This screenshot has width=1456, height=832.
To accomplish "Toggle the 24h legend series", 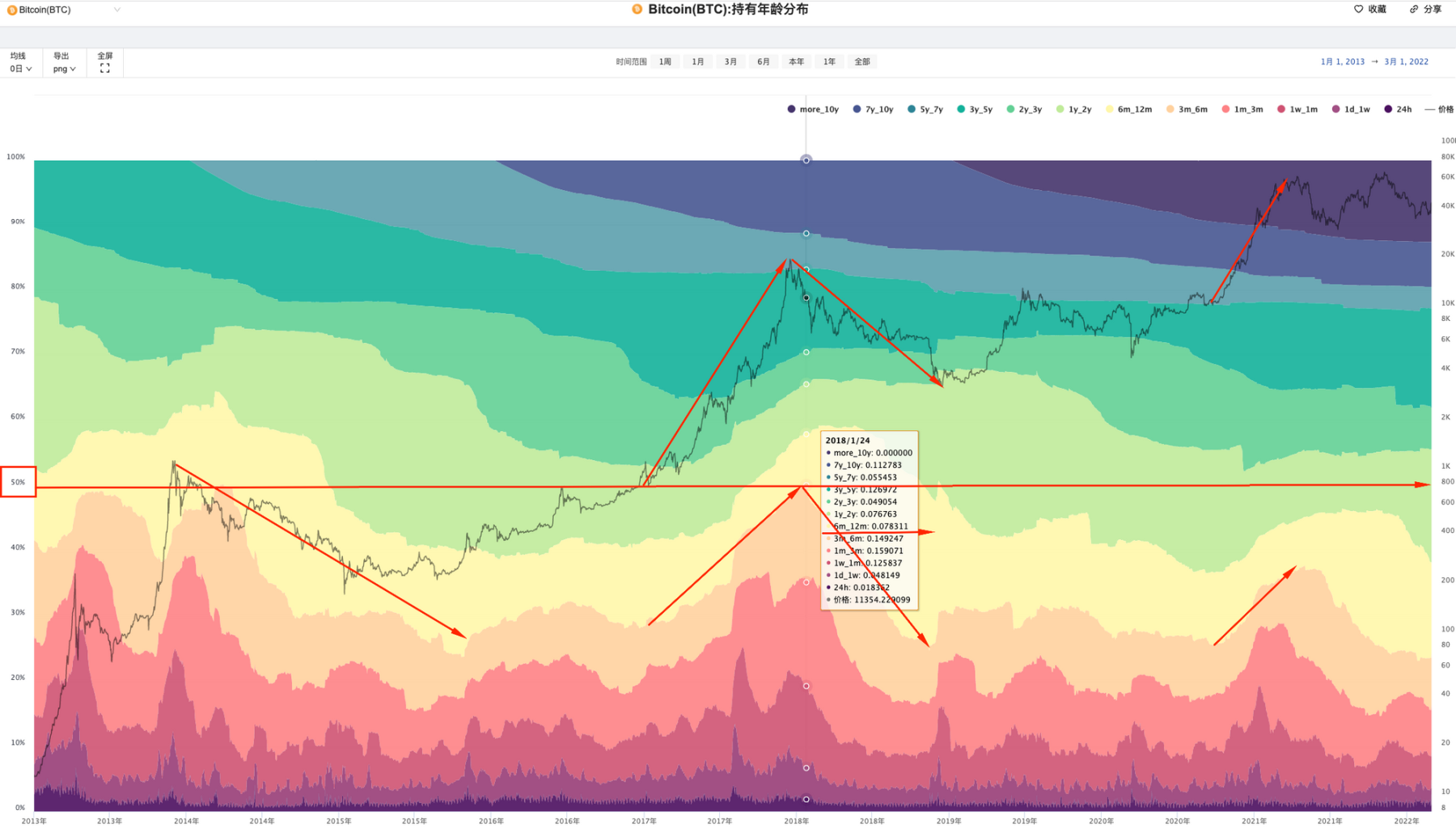I will [x=1398, y=109].
